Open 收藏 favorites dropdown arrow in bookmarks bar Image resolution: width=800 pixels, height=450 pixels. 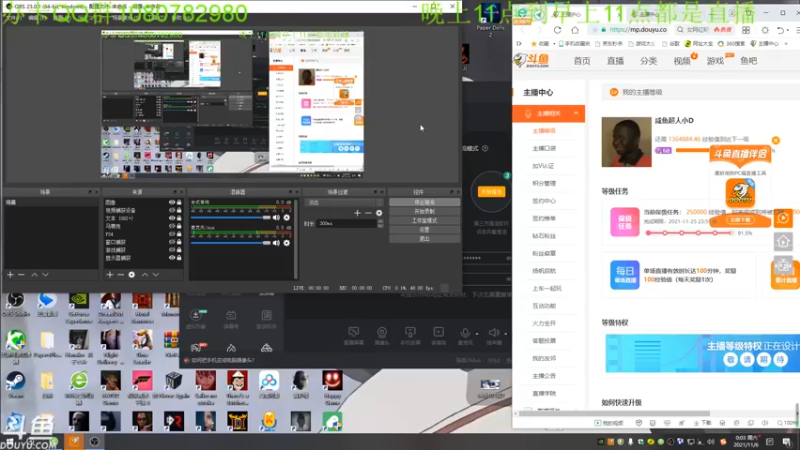click(x=553, y=44)
